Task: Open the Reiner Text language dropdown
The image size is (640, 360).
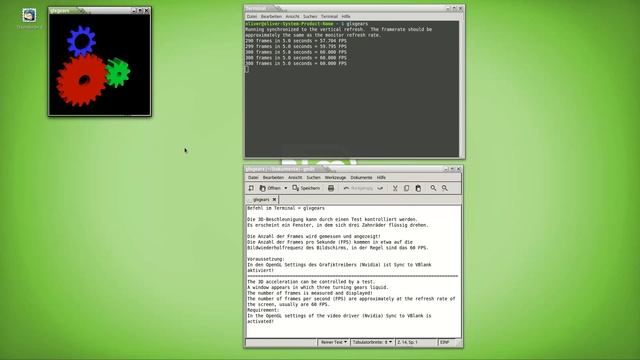Action: 333,342
